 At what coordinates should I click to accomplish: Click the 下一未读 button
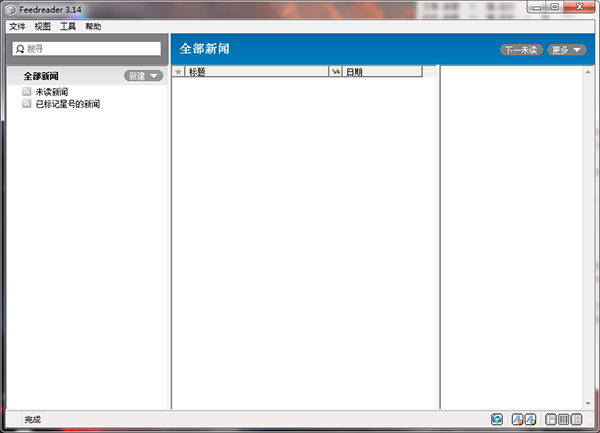pyautogui.click(x=521, y=49)
